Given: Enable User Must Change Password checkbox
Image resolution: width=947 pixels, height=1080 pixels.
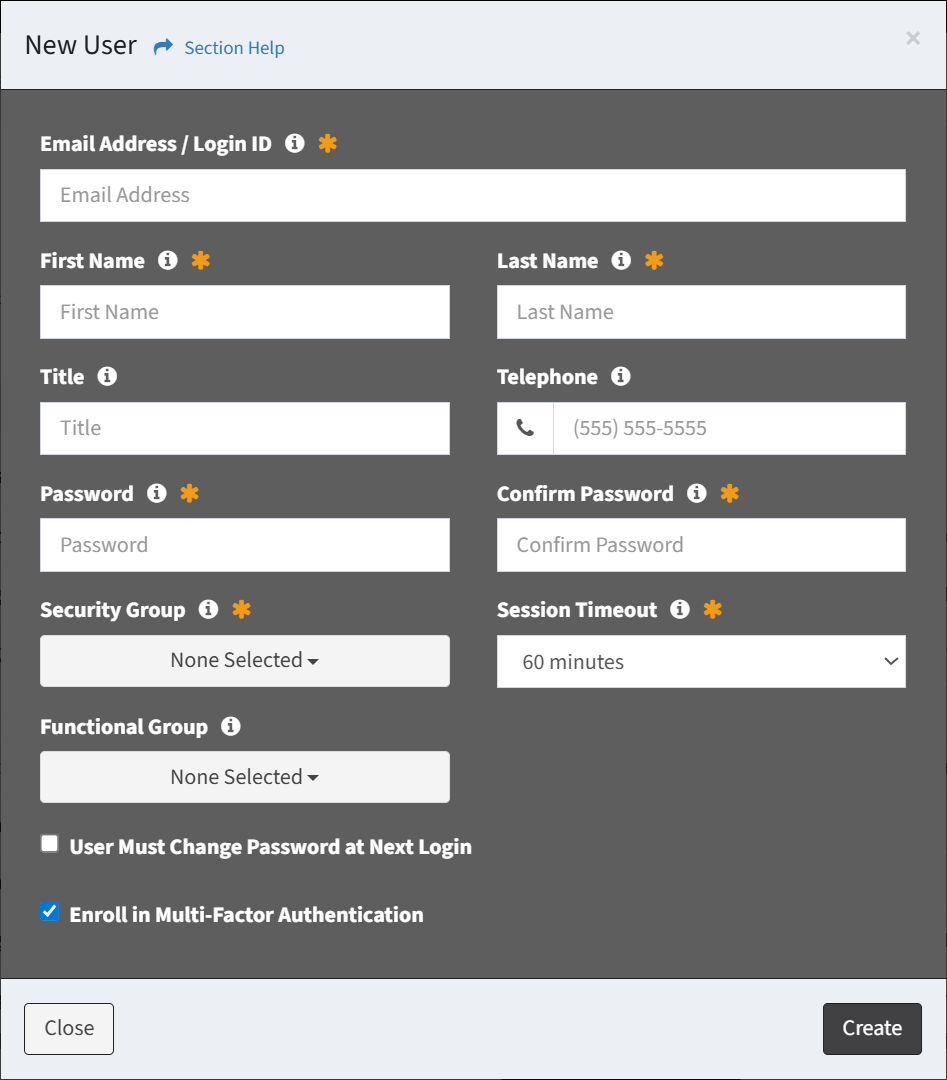Looking at the screenshot, I should 49,844.
